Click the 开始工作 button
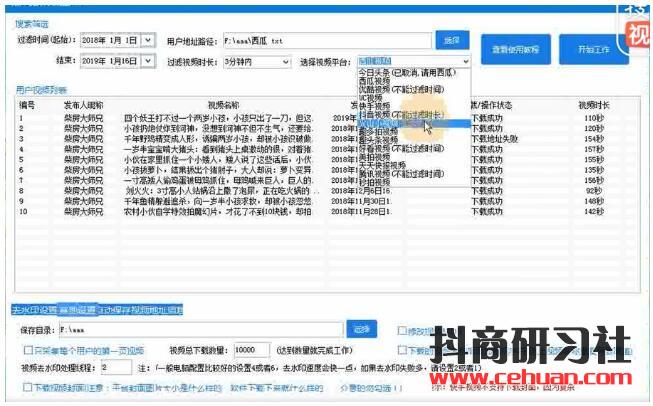 [593, 50]
